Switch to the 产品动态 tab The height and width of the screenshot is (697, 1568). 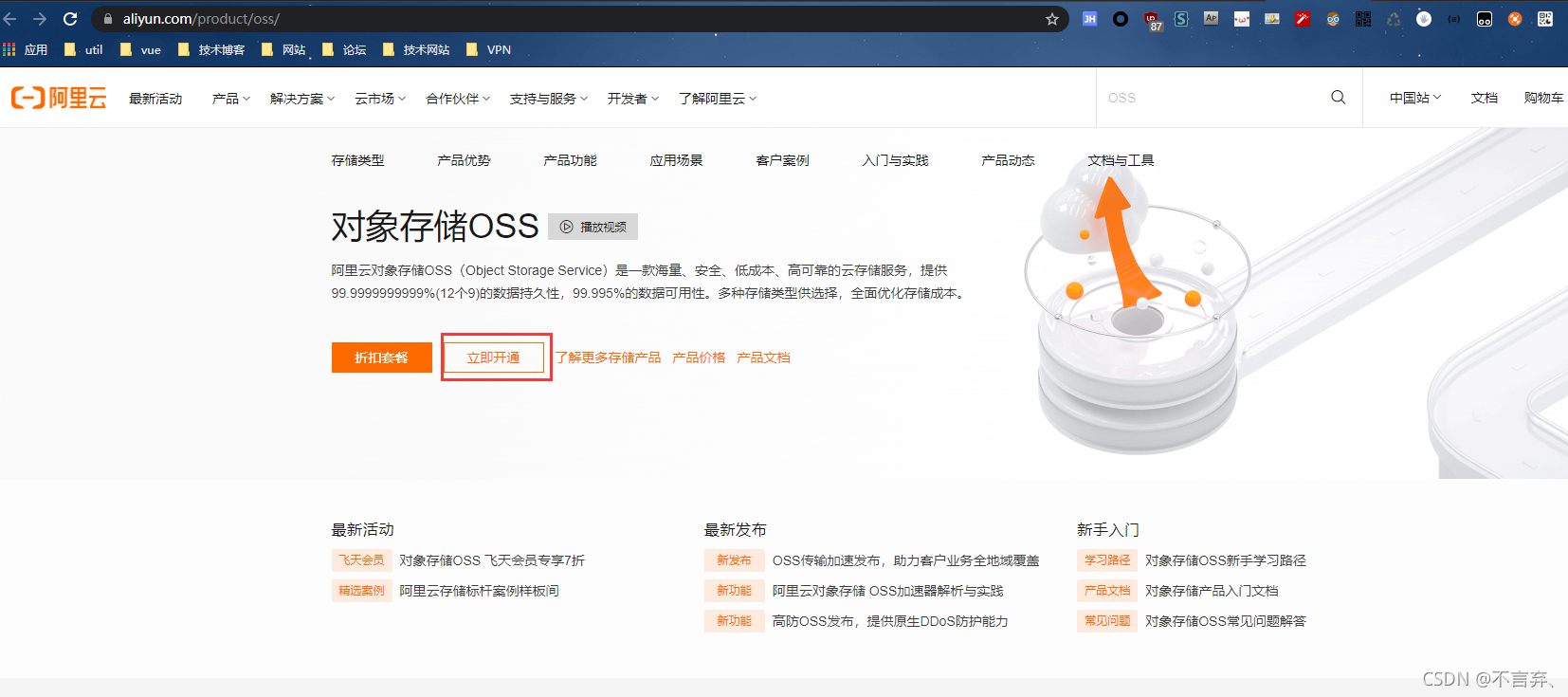coord(1008,160)
